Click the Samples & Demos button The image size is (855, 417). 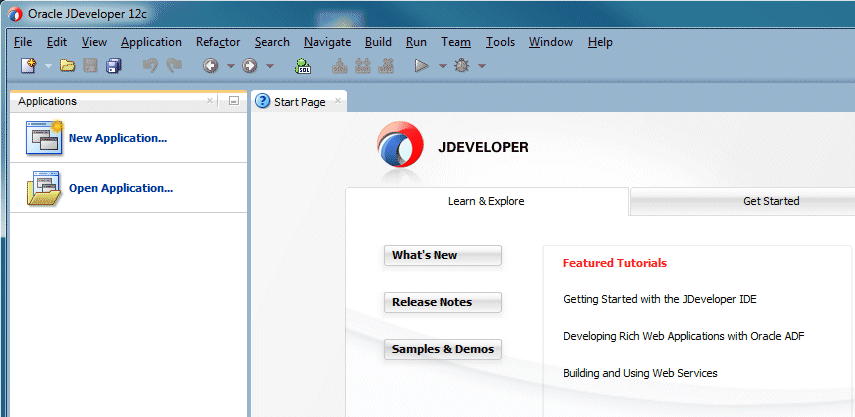coord(443,349)
